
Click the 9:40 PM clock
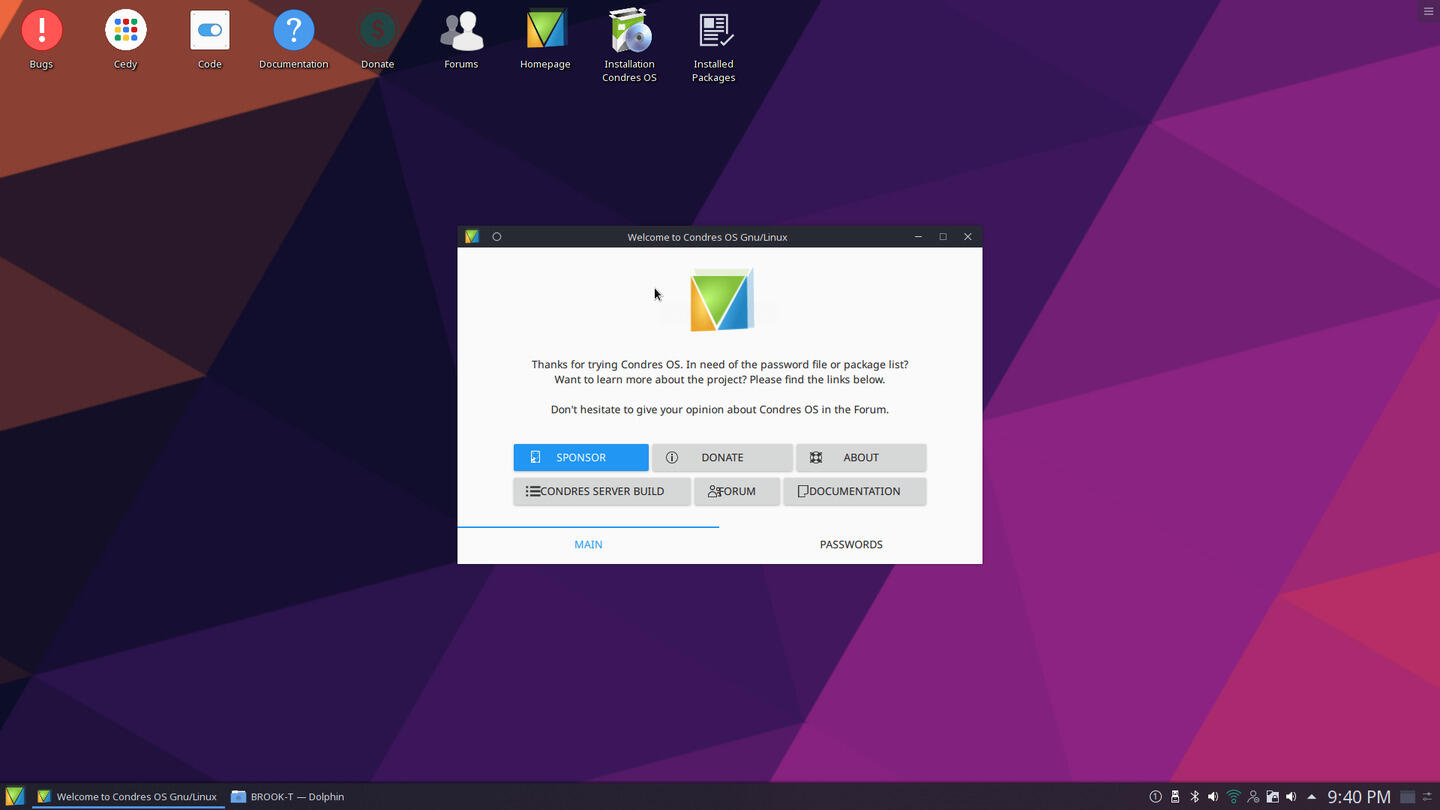click(x=1358, y=797)
